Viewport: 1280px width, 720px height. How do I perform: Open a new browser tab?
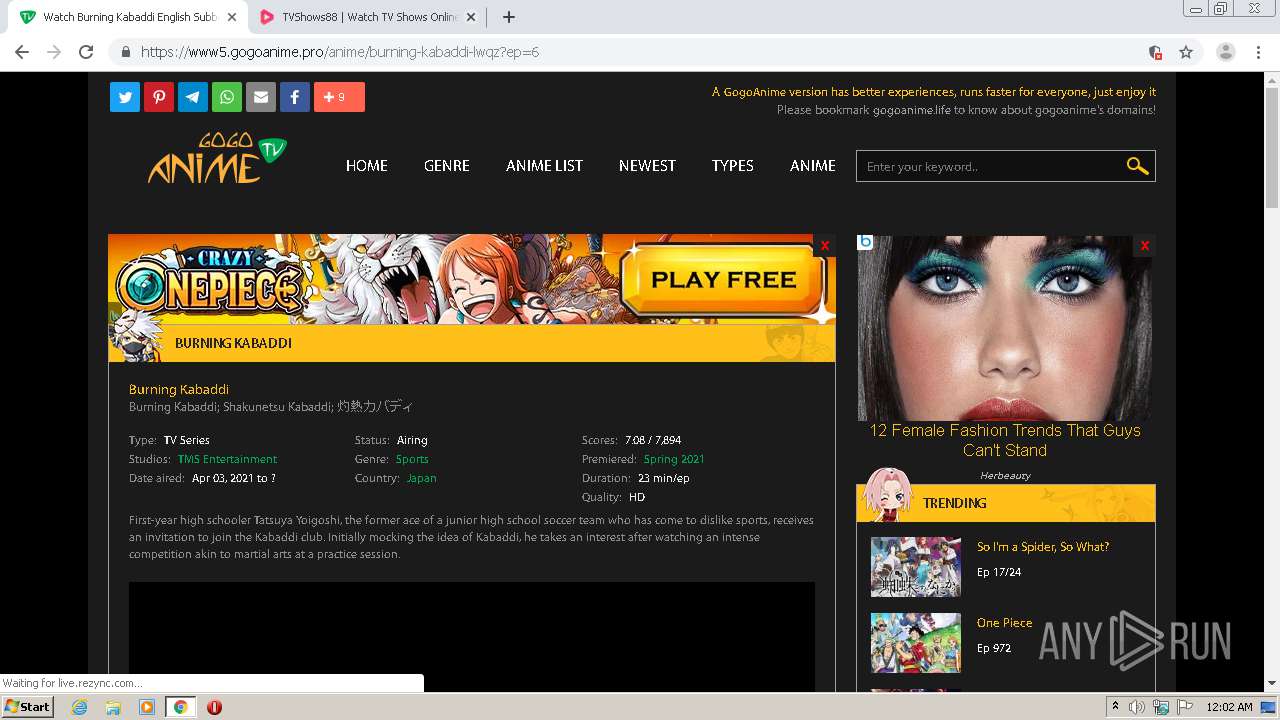point(508,17)
